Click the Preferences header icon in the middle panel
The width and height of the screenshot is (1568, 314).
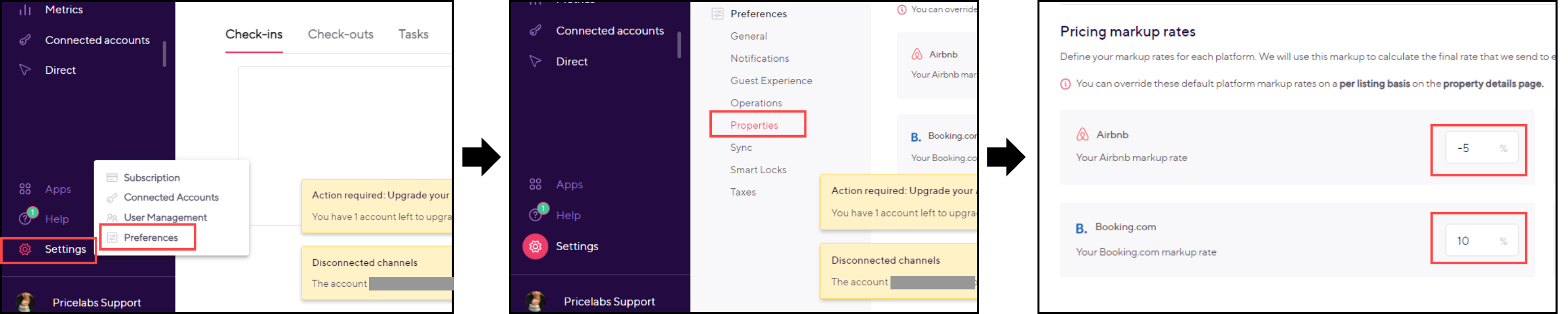tap(717, 14)
